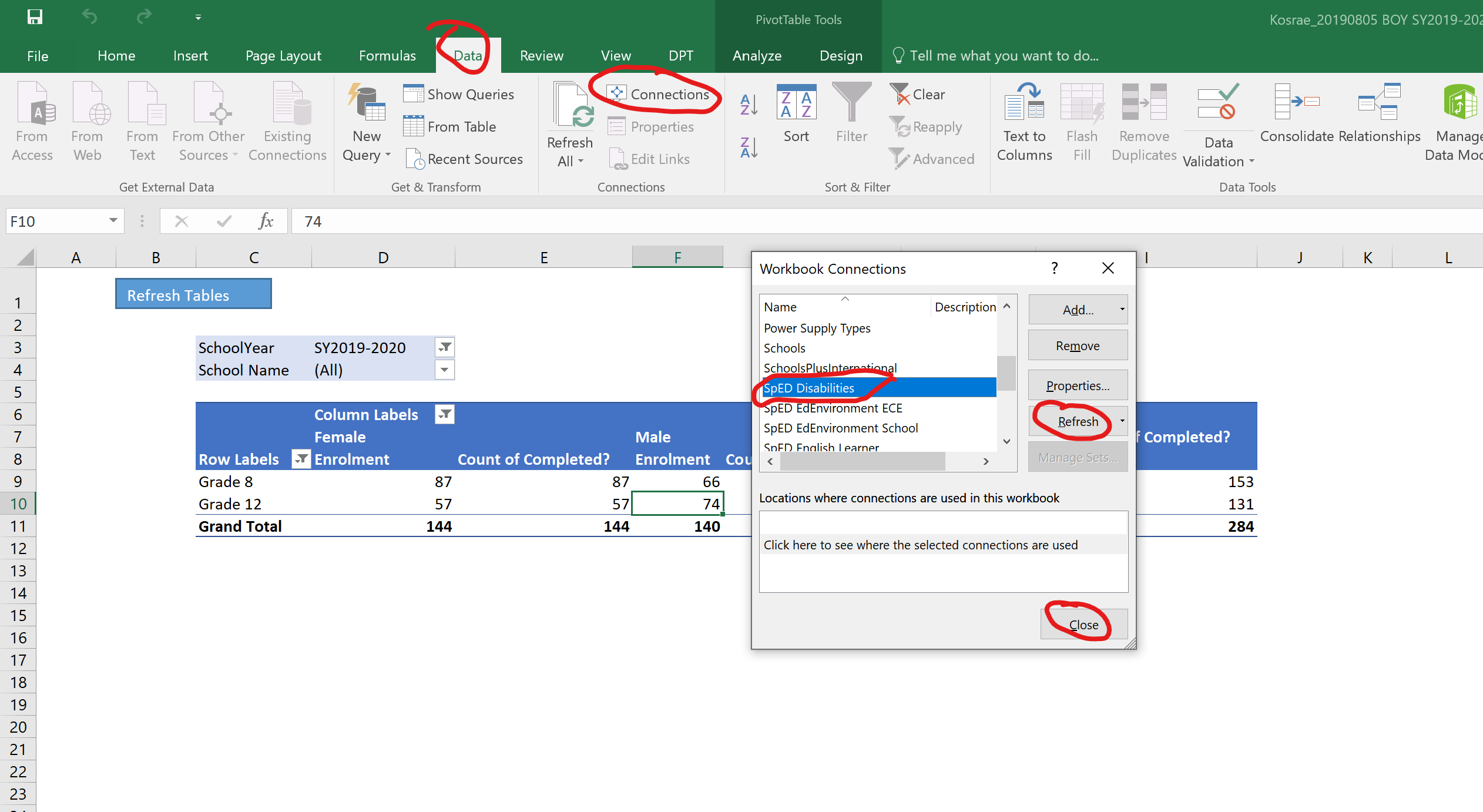
Task: Toggle the Column Labels filter button
Action: click(x=445, y=414)
